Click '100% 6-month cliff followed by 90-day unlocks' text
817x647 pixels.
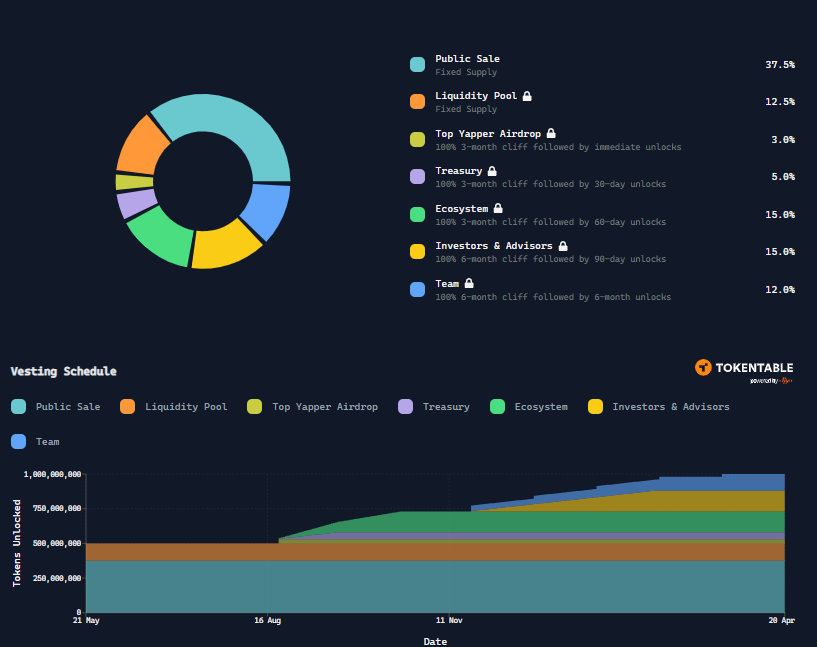(x=551, y=259)
